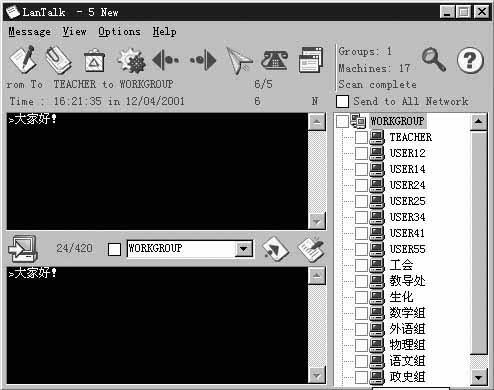The height and width of the screenshot is (390, 494).
Task: Click the delete message trash icon
Action: tap(94, 61)
